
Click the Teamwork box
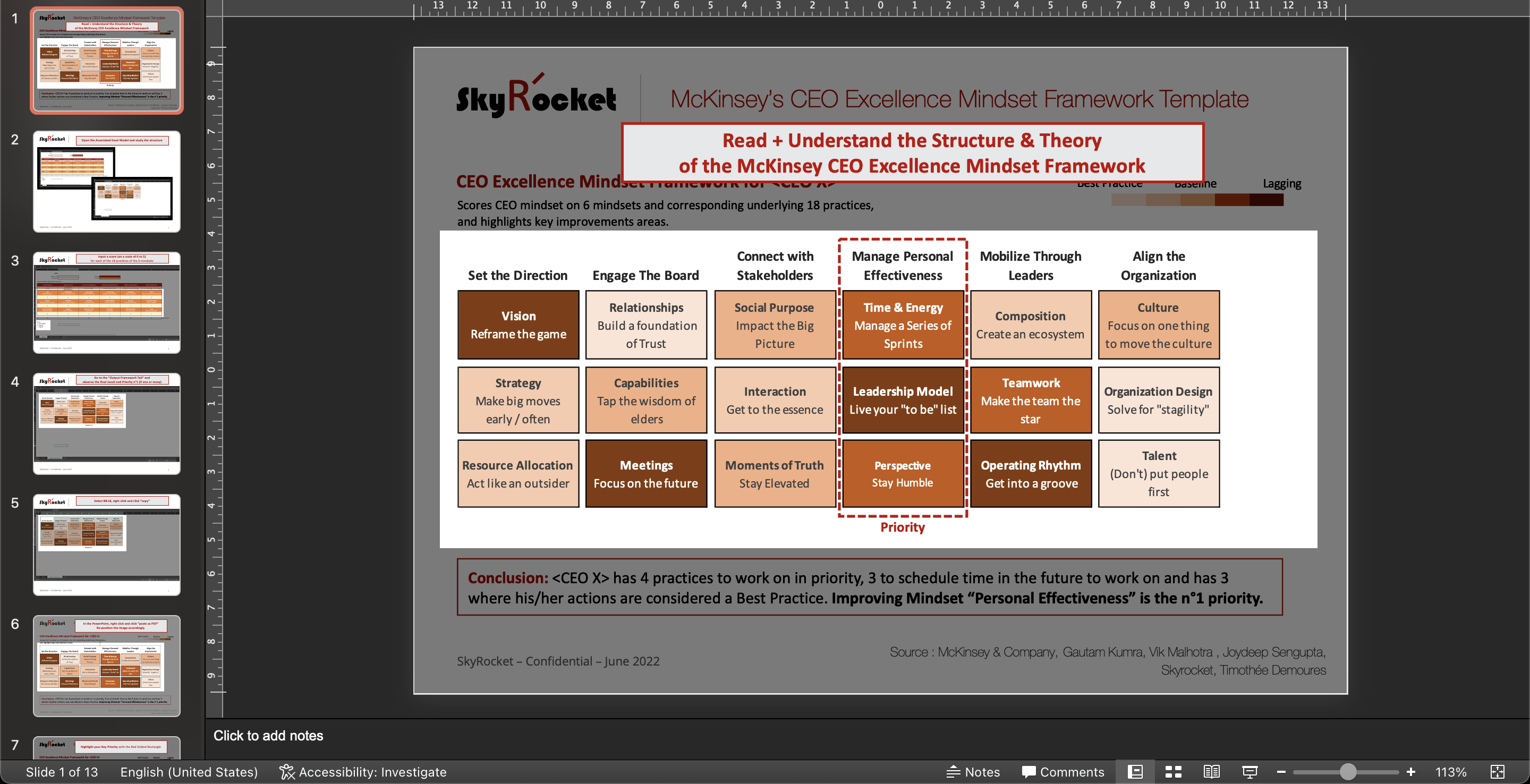1031,400
